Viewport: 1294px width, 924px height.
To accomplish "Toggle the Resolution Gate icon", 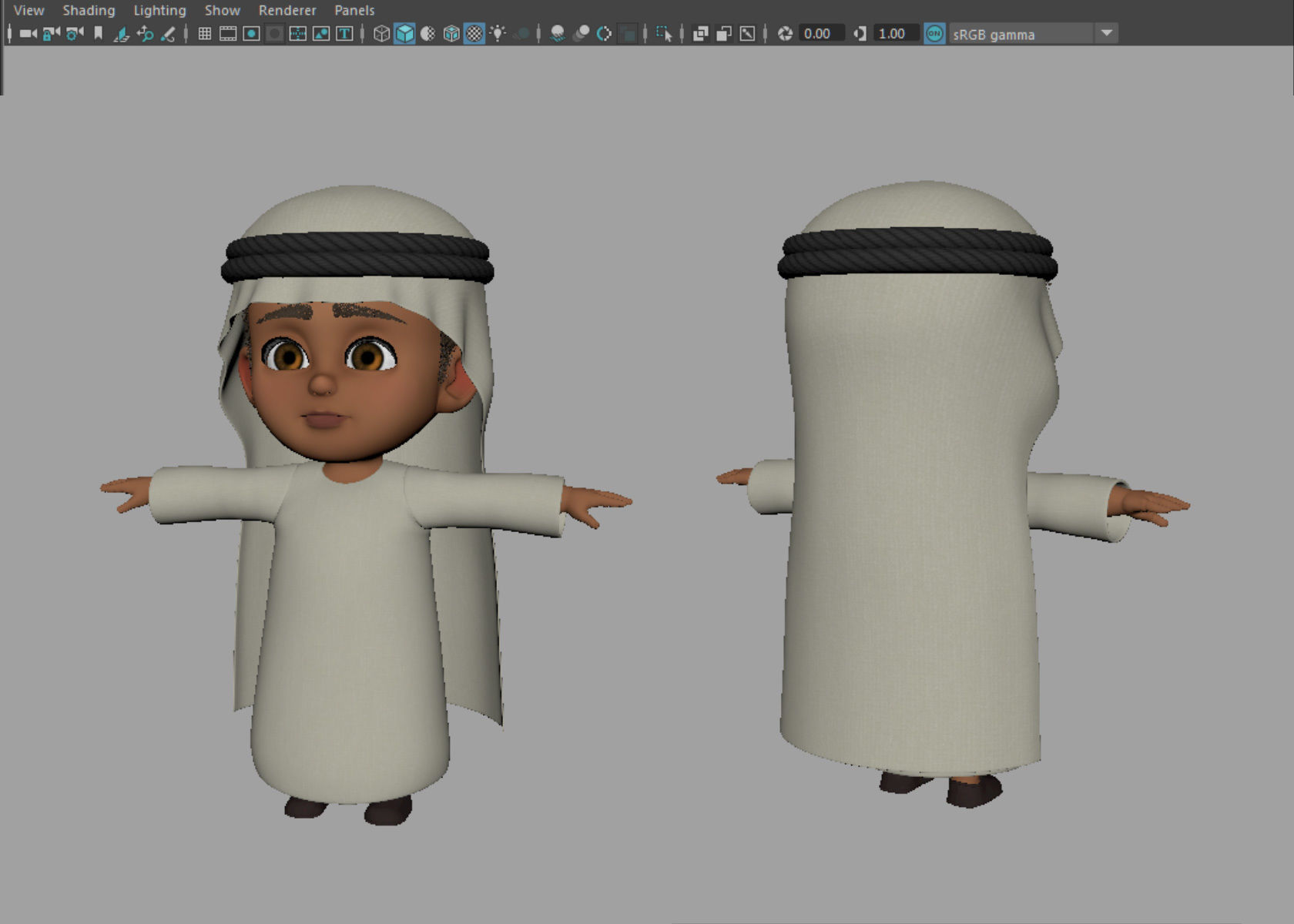I will 251,33.
